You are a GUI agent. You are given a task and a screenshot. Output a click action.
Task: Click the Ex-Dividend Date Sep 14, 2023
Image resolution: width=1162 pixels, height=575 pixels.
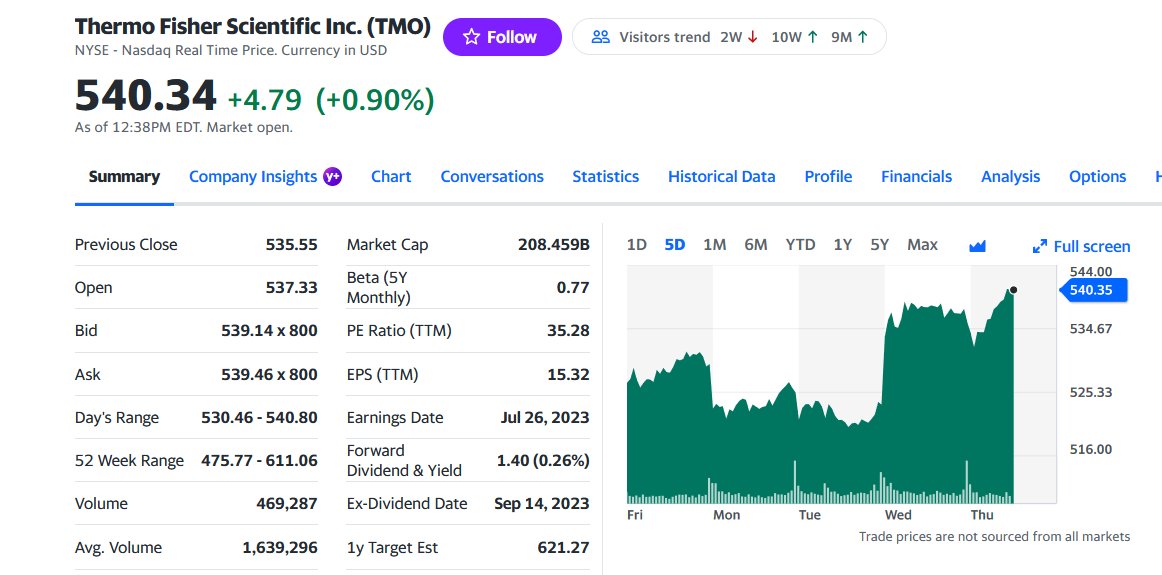[x=542, y=504]
